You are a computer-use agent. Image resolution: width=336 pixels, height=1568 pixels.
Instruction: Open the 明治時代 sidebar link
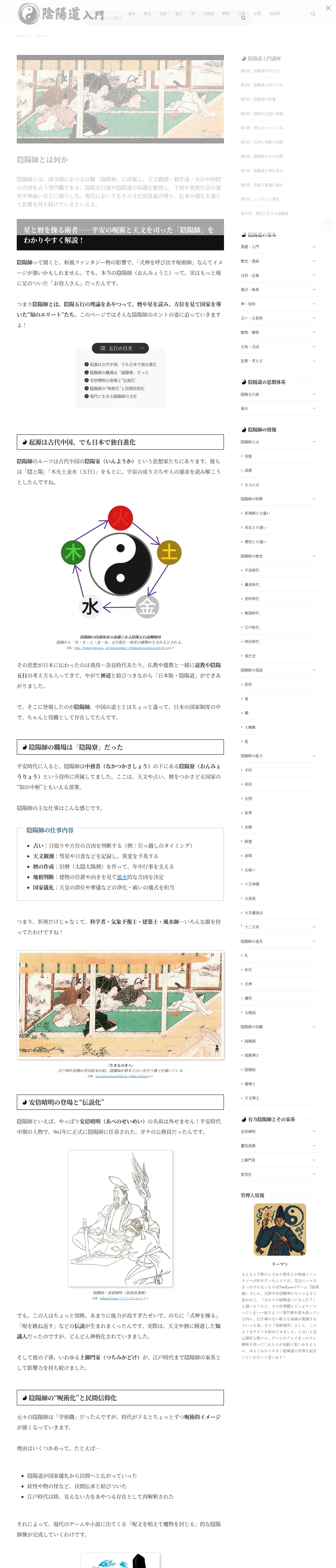(x=252, y=642)
